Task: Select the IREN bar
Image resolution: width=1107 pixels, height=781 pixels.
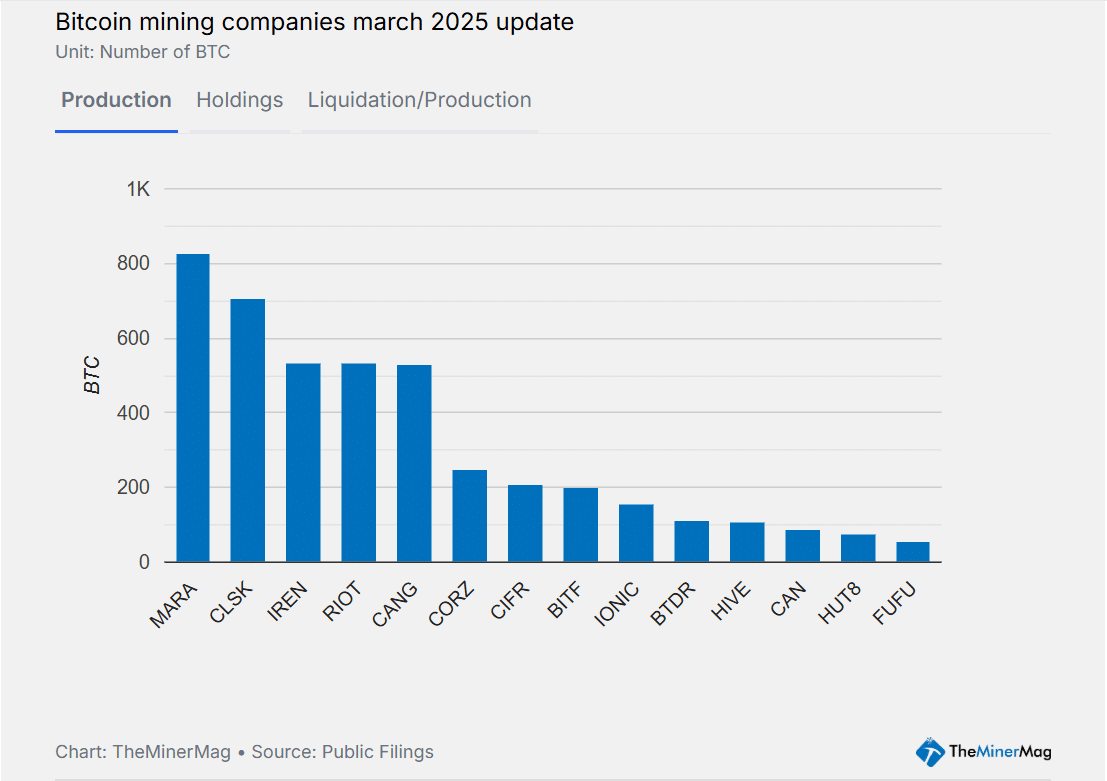Action: pos(303,462)
